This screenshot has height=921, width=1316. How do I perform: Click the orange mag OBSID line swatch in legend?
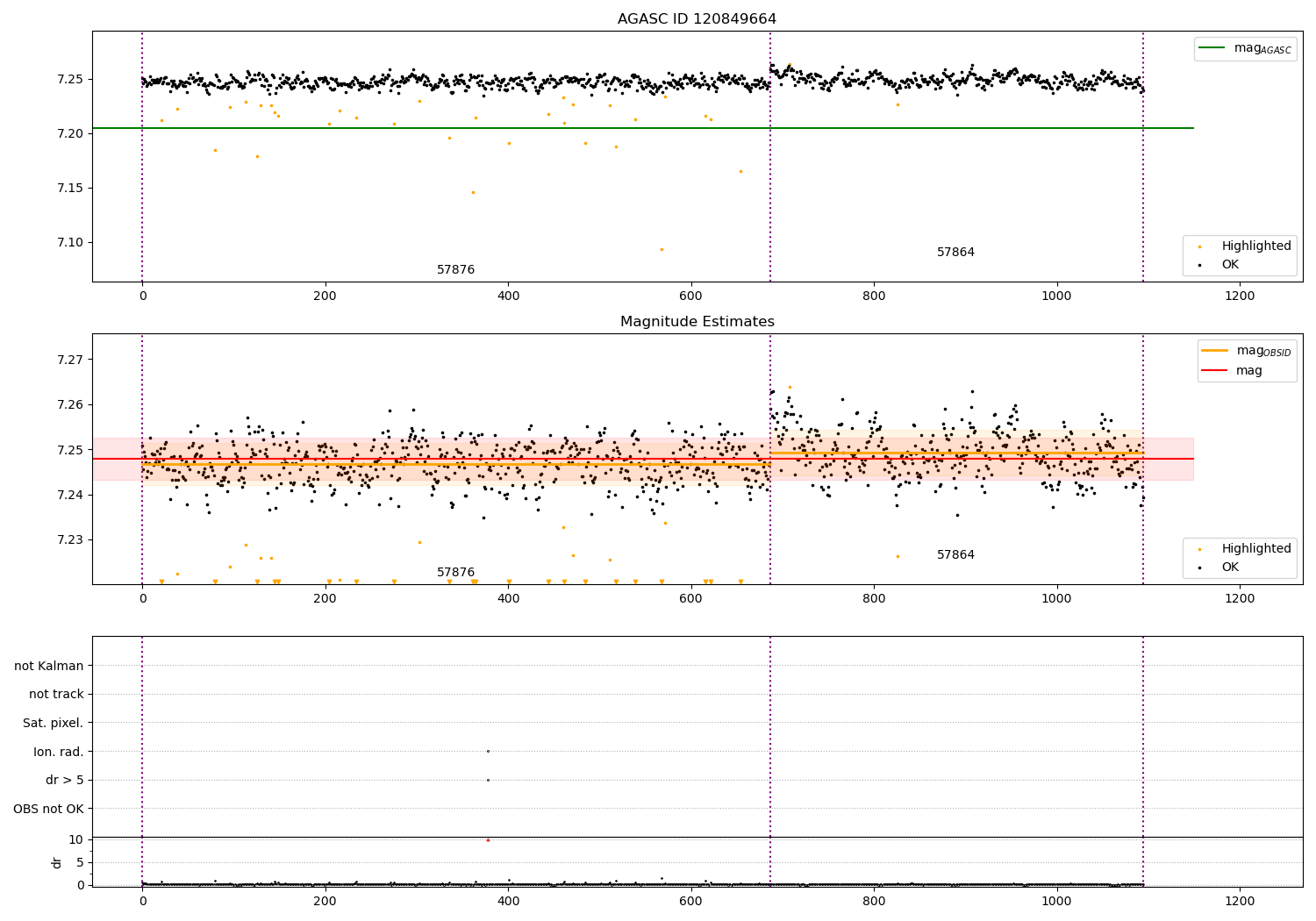tap(1214, 350)
